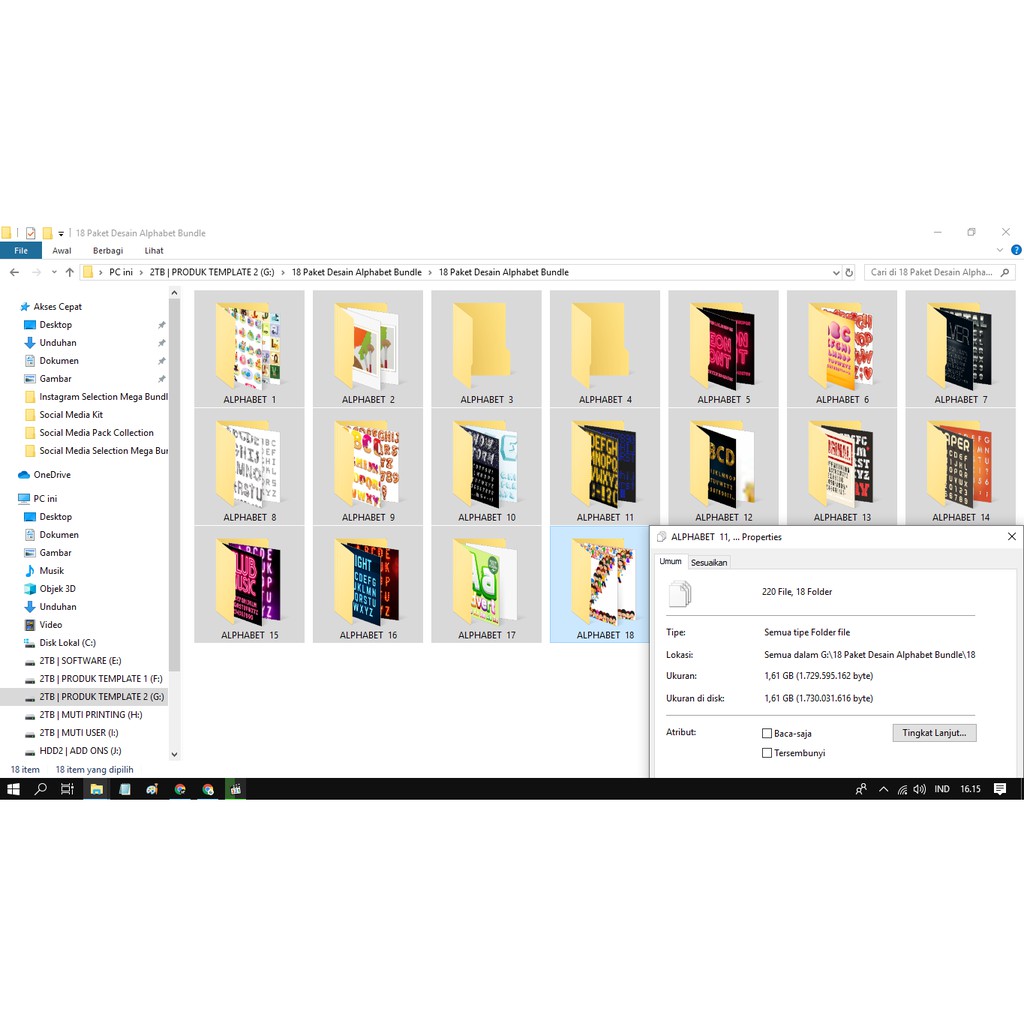
Task: Click the search box for this folder
Action: pyautogui.click(x=939, y=272)
